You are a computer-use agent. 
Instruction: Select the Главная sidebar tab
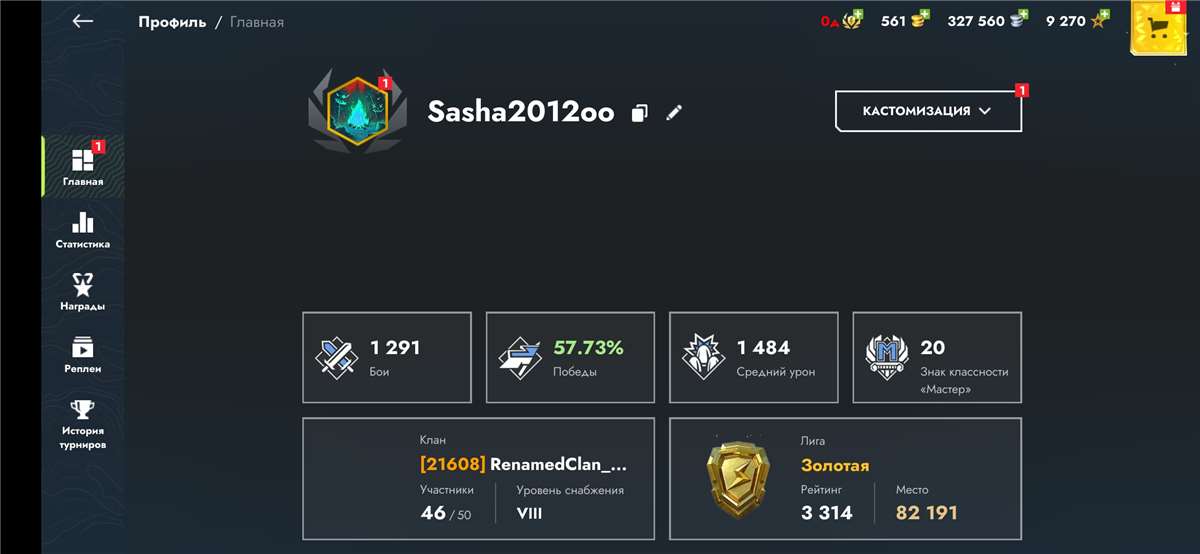tap(83, 166)
